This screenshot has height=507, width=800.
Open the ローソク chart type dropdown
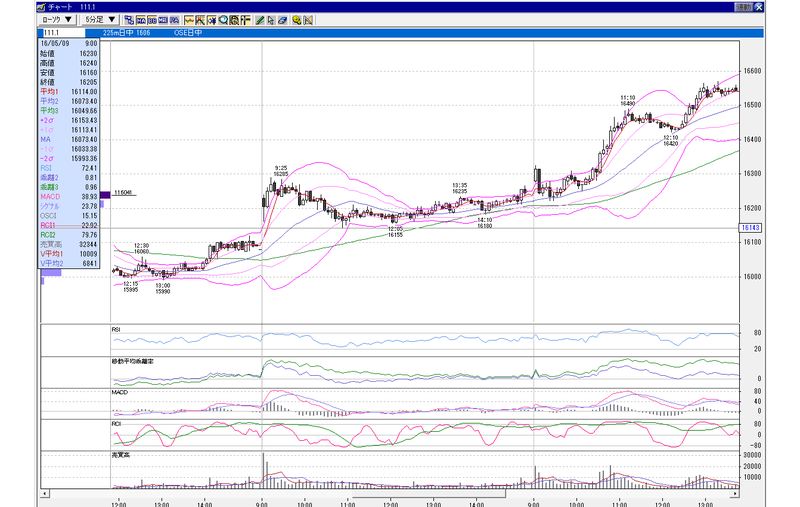58,20
